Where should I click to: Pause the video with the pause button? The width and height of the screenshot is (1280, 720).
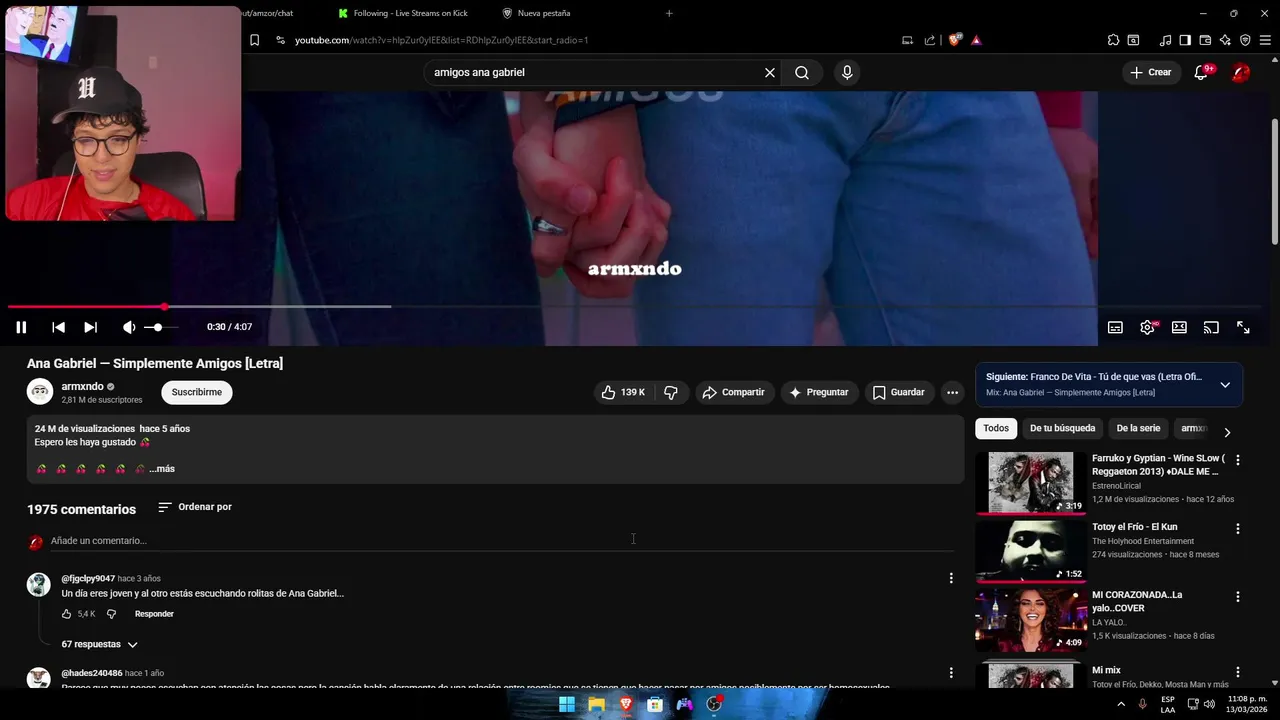coord(21,327)
